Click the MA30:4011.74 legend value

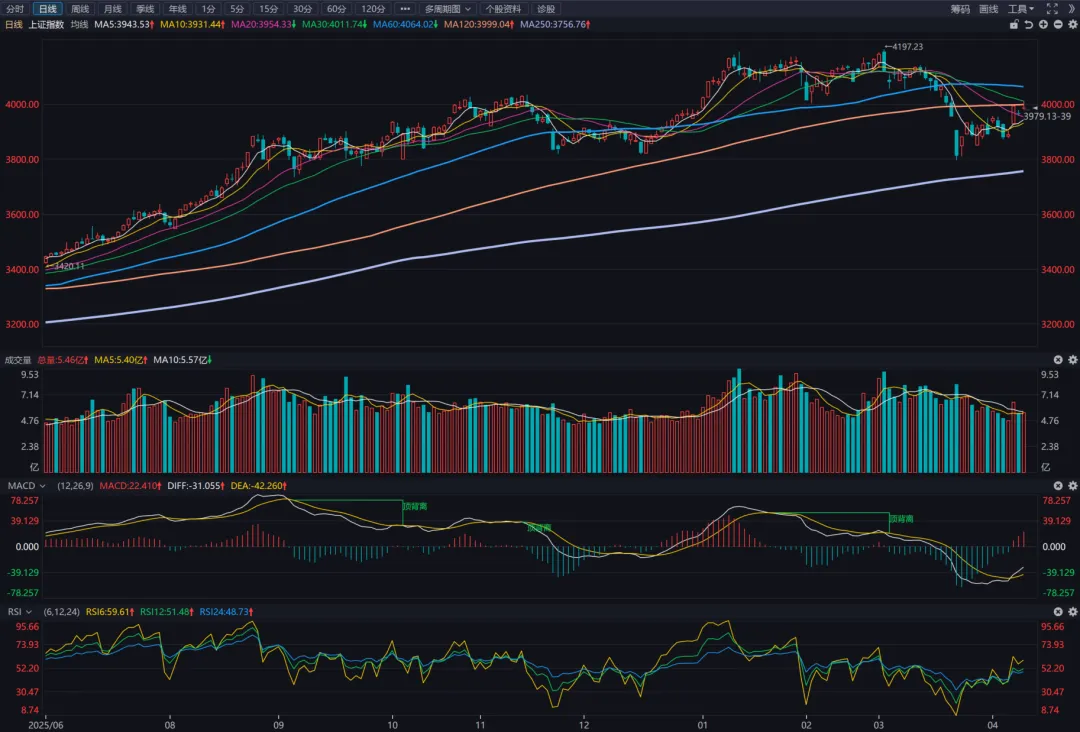click(x=334, y=24)
